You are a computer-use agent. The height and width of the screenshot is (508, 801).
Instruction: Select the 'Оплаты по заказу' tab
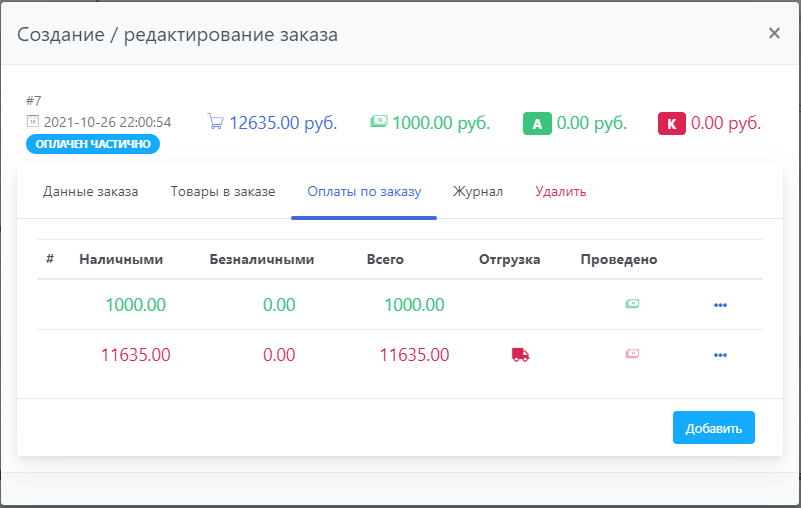coord(364,191)
